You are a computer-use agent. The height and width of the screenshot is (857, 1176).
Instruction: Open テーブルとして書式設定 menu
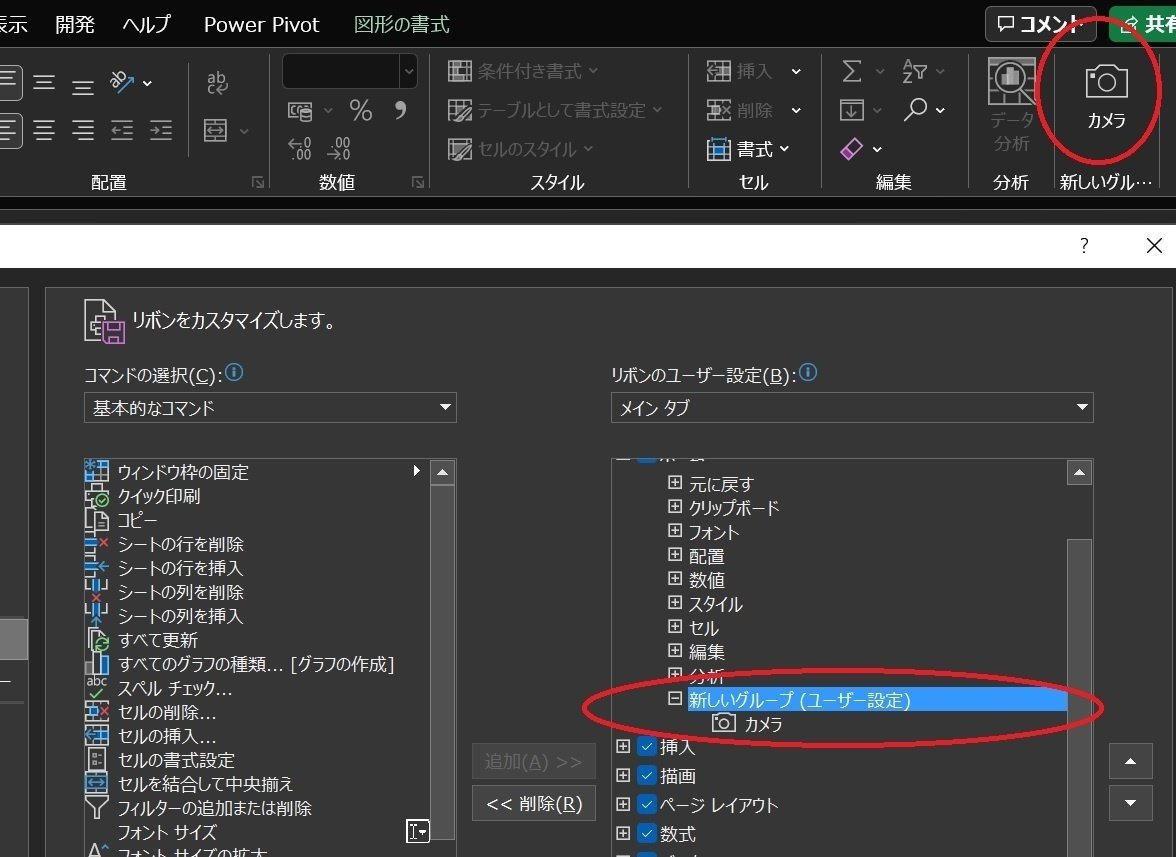point(555,110)
